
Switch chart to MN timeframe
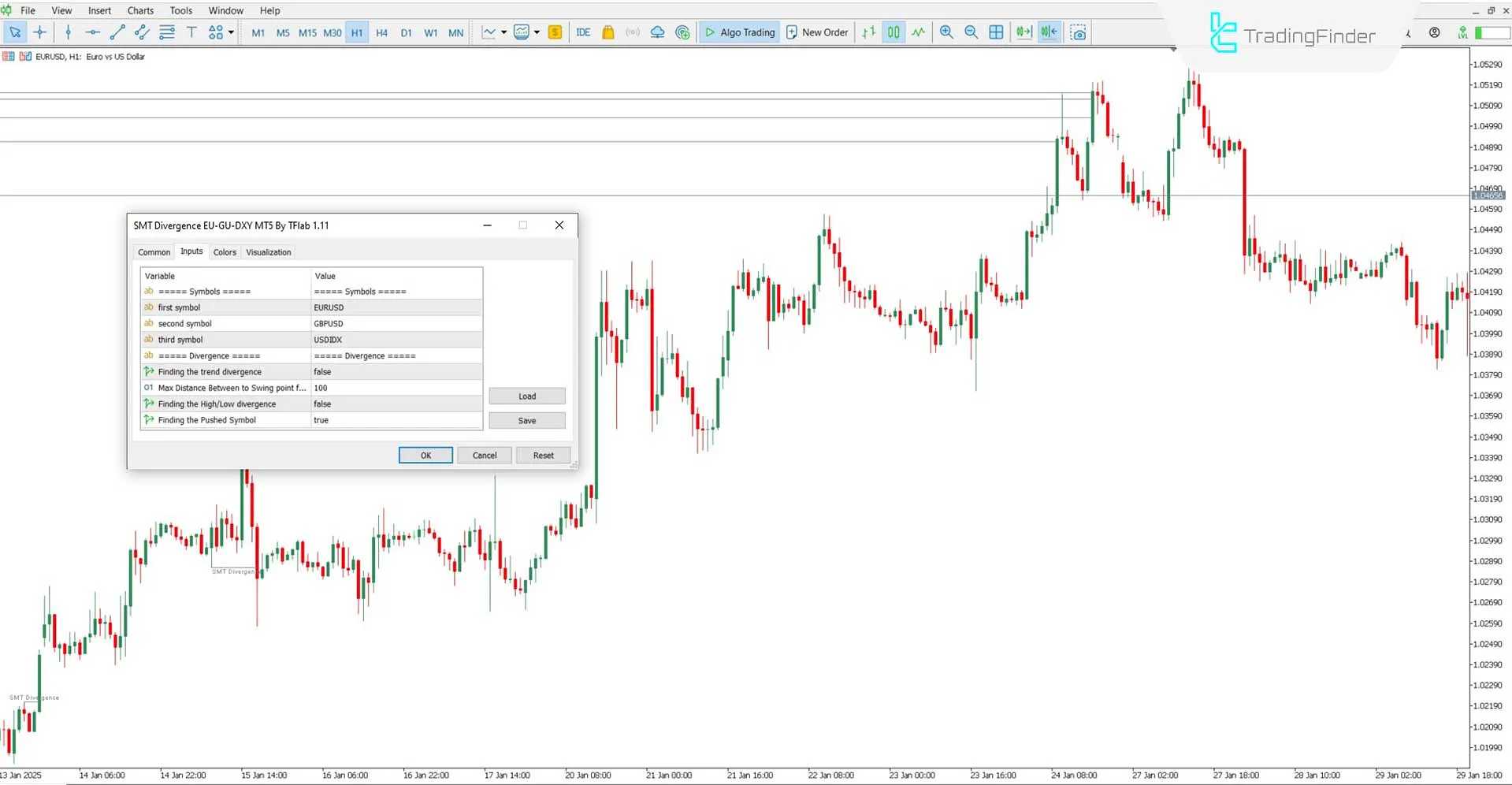coord(455,32)
